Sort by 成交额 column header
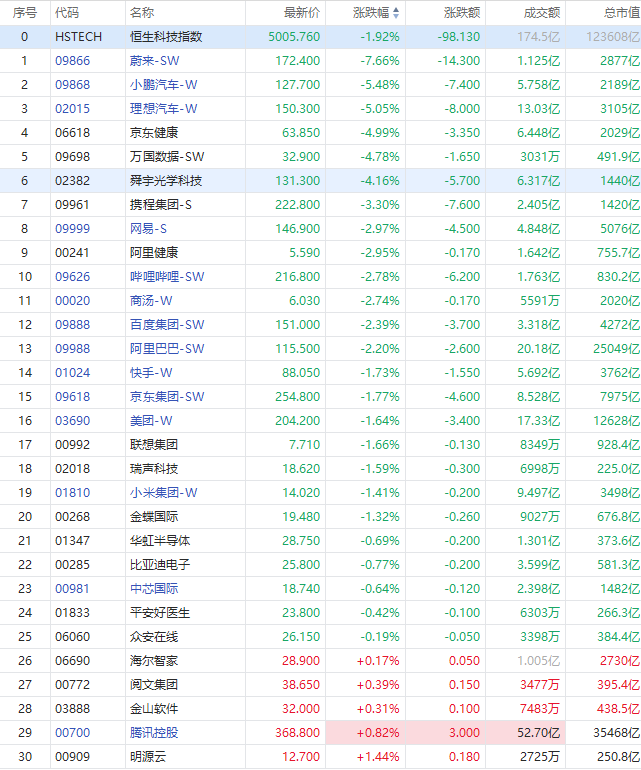The height and width of the screenshot is (770, 641). [542, 13]
